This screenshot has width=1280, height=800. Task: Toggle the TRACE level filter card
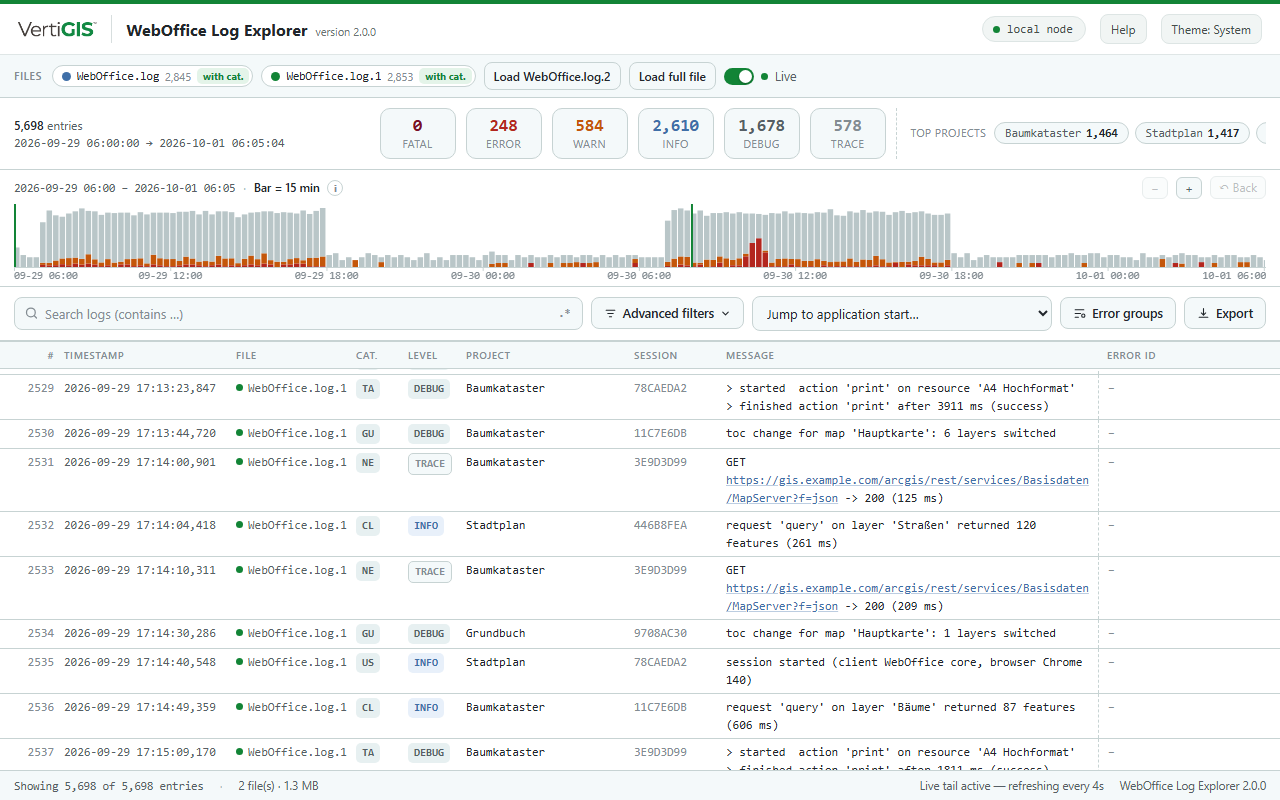(x=848, y=133)
